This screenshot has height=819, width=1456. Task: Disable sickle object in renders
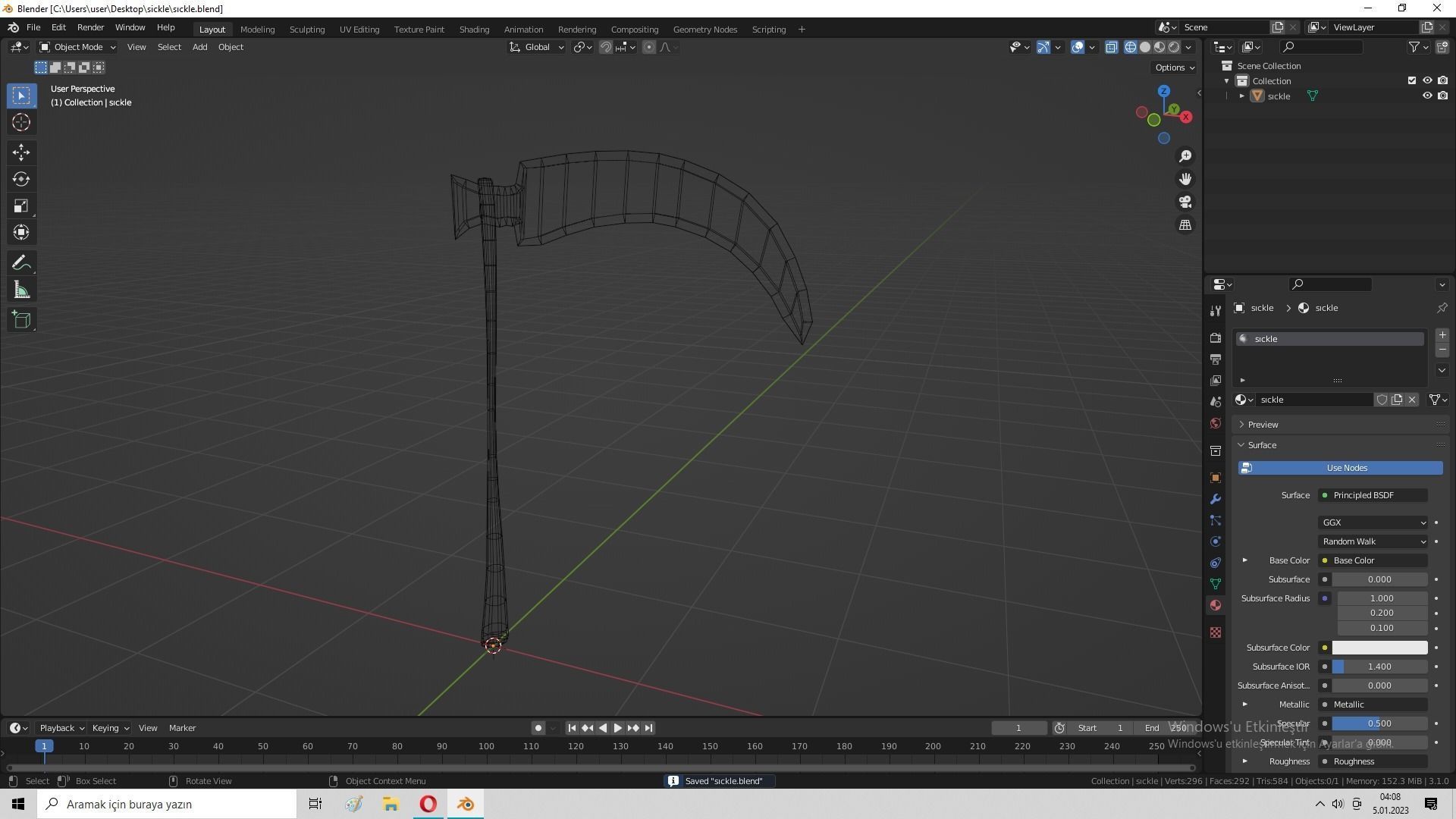click(1442, 96)
